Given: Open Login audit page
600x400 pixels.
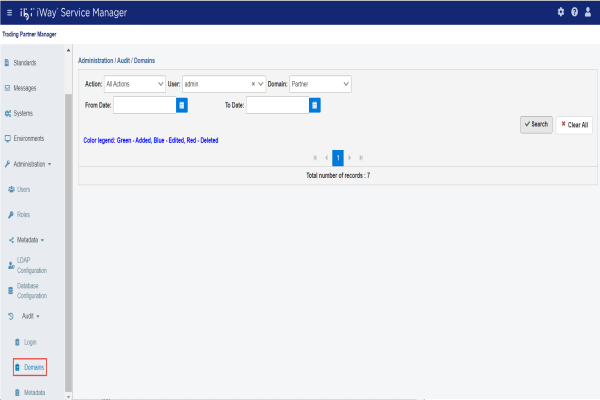Looking at the screenshot, I should 30,342.
